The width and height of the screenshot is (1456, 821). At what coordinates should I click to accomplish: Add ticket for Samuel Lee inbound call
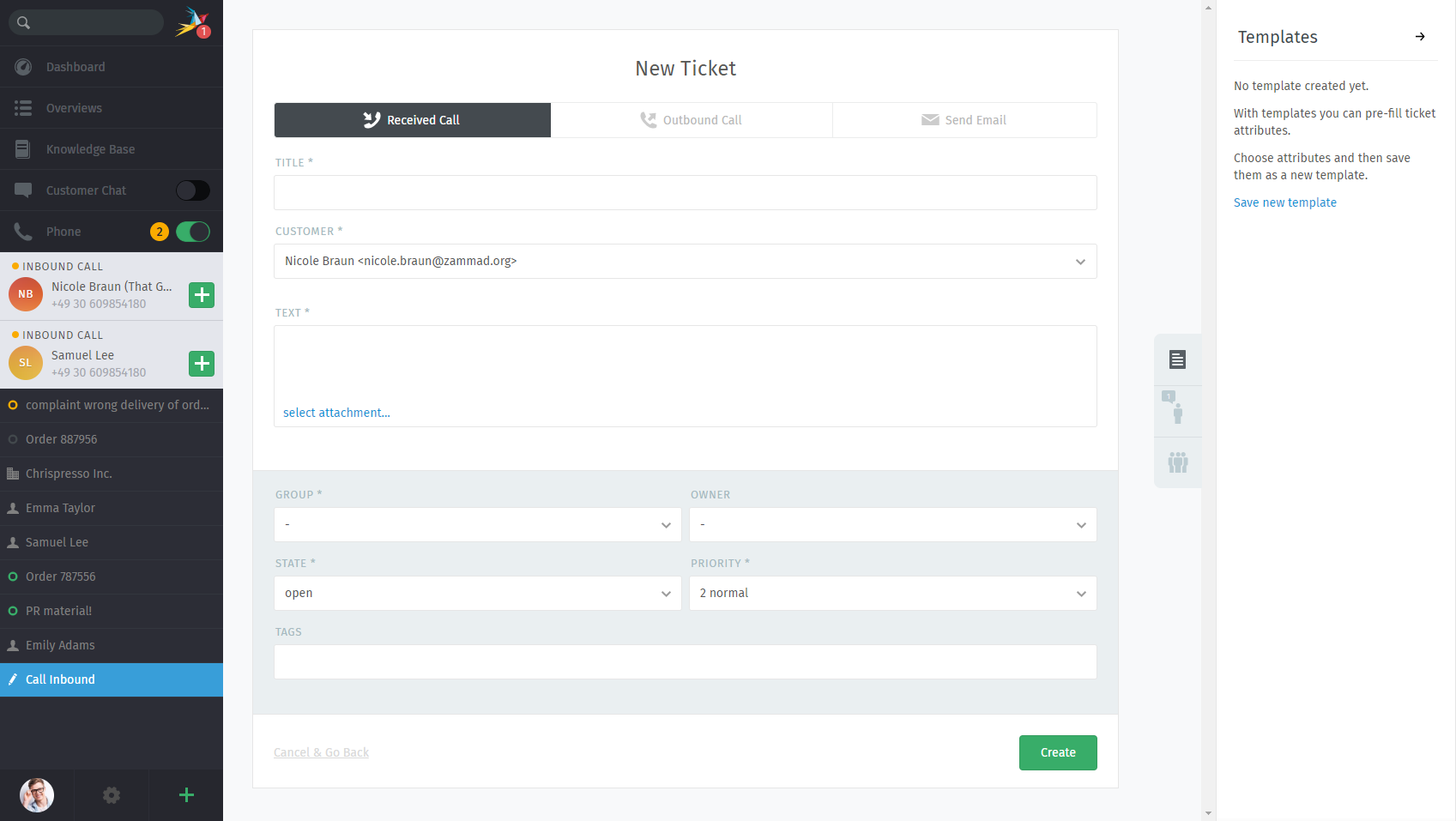(202, 364)
